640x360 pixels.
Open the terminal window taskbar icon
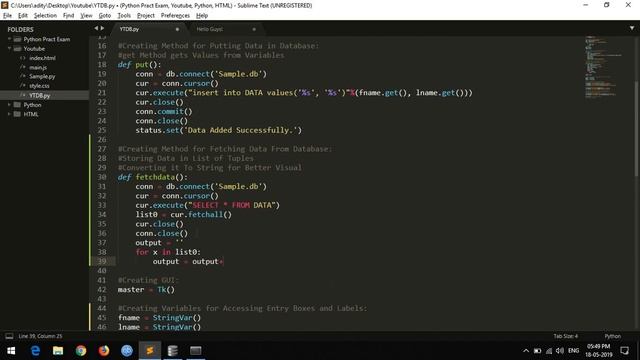tap(196, 351)
